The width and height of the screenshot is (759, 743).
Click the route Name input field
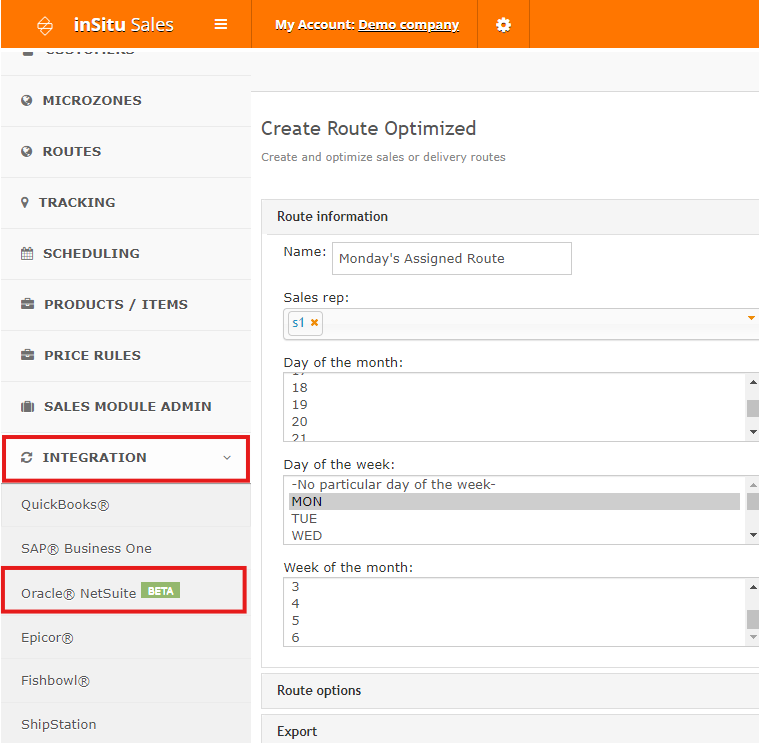click(452, 258)
